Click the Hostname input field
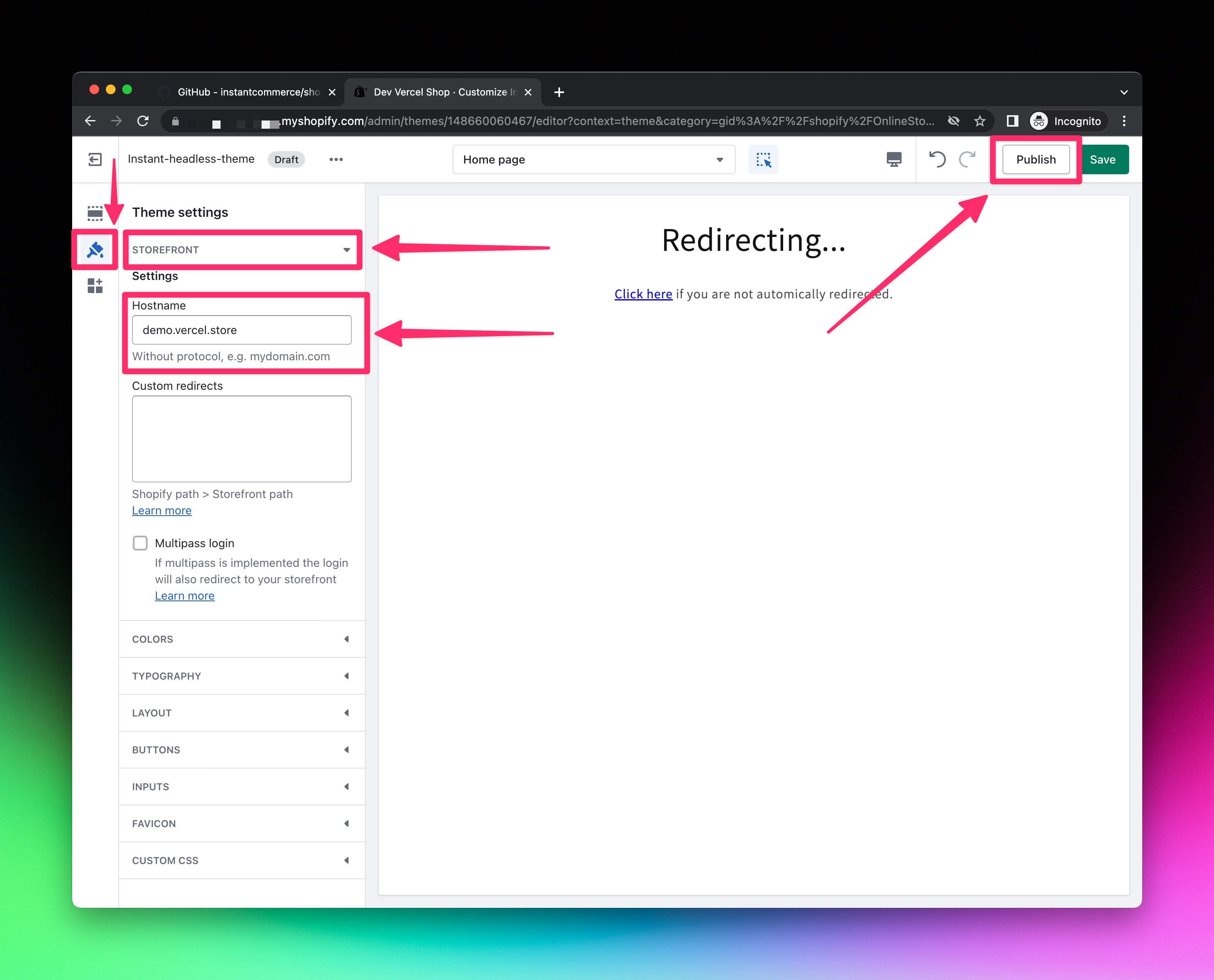Screen dimensions: 1214x980 pyautogui.click(x=243, y=330)
